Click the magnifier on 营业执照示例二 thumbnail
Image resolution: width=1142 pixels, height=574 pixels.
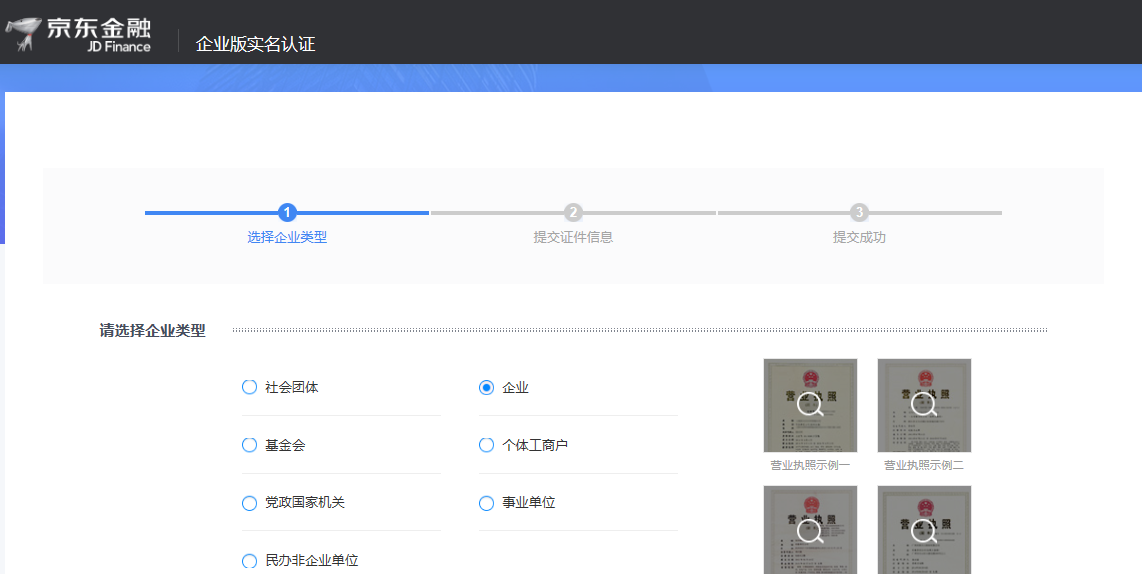[x=924, y=404]
